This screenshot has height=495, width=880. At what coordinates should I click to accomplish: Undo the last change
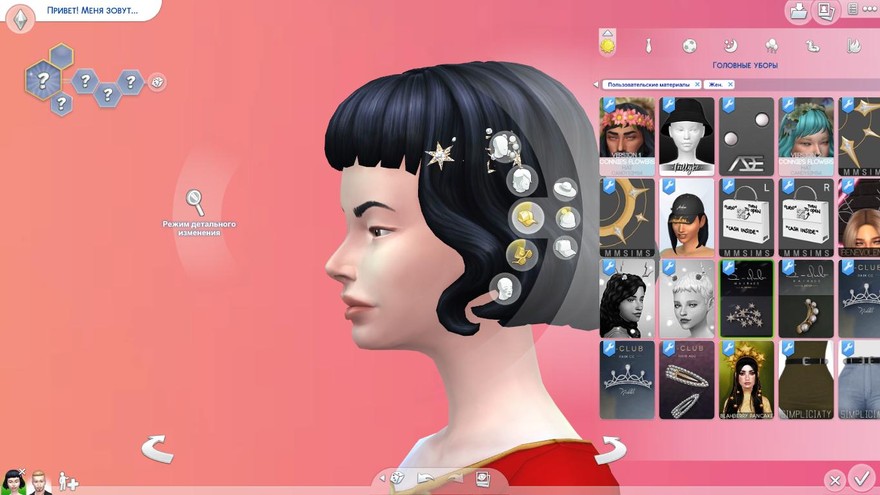point(427,479)
